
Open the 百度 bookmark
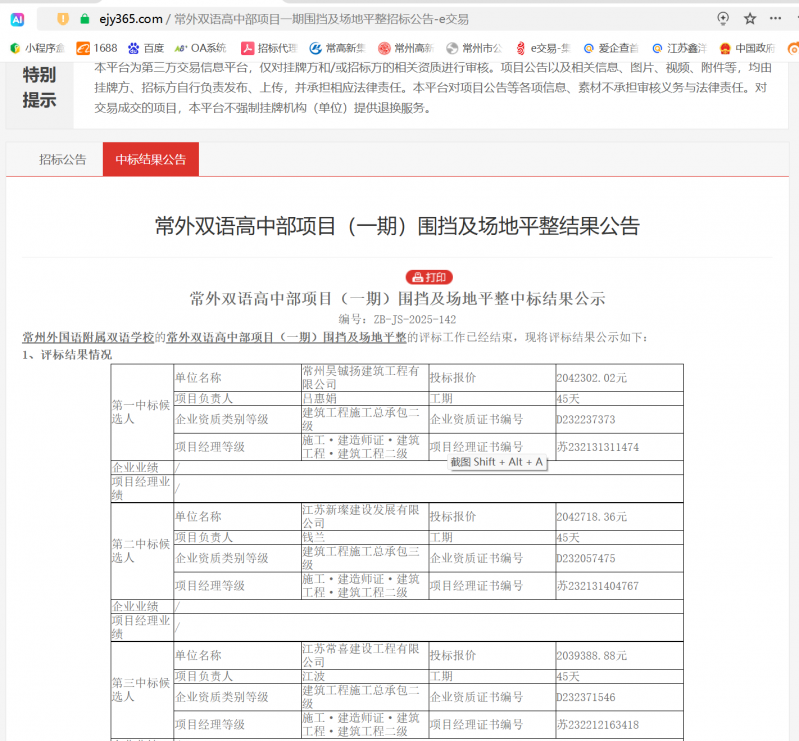[x=145, y=47]
